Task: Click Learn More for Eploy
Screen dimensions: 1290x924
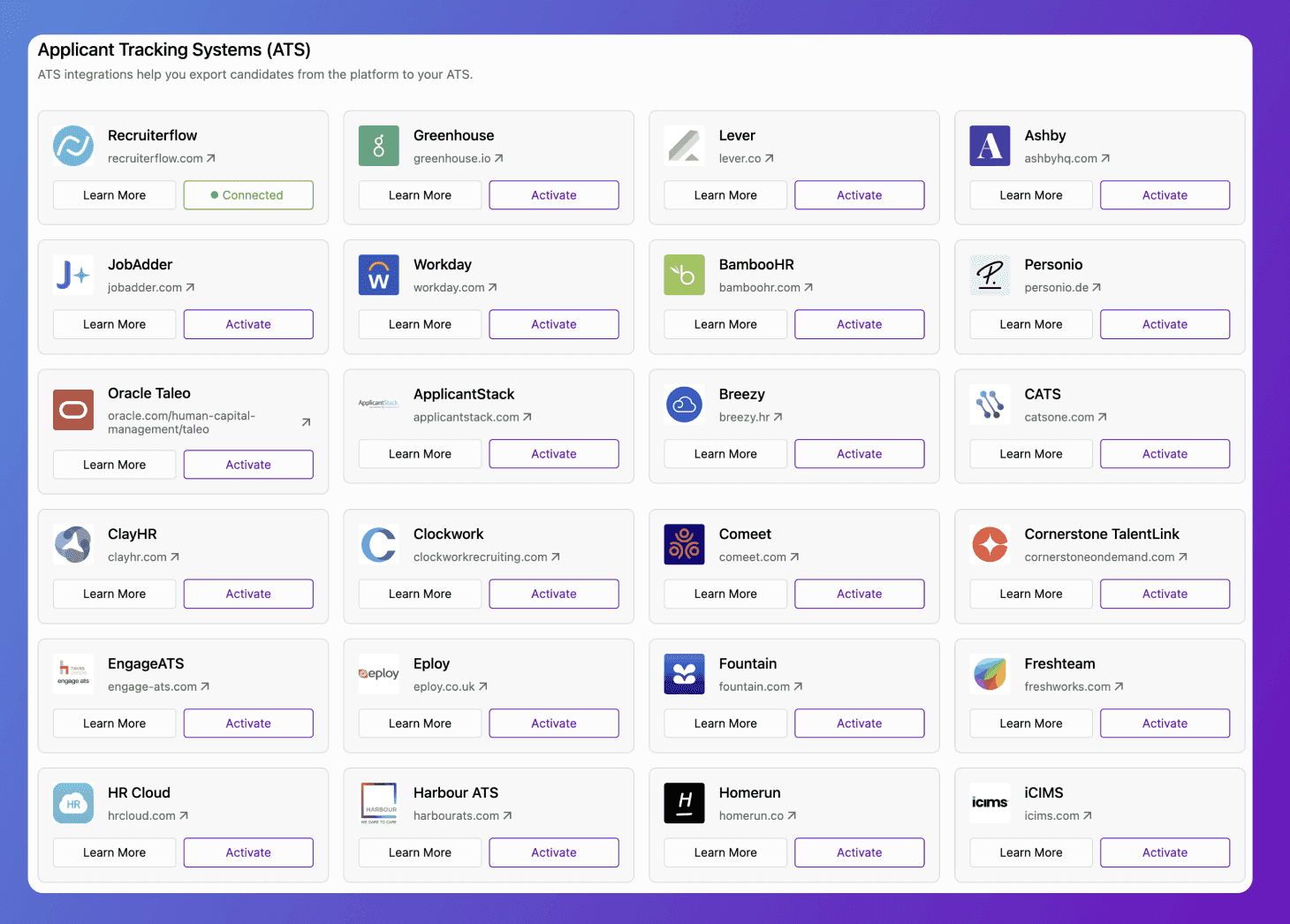Action: point(420,723)
